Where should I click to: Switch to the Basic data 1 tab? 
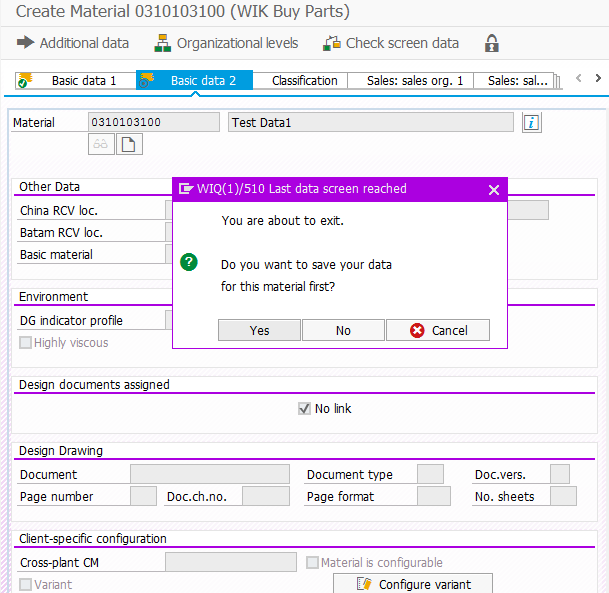tap(76, 81)
